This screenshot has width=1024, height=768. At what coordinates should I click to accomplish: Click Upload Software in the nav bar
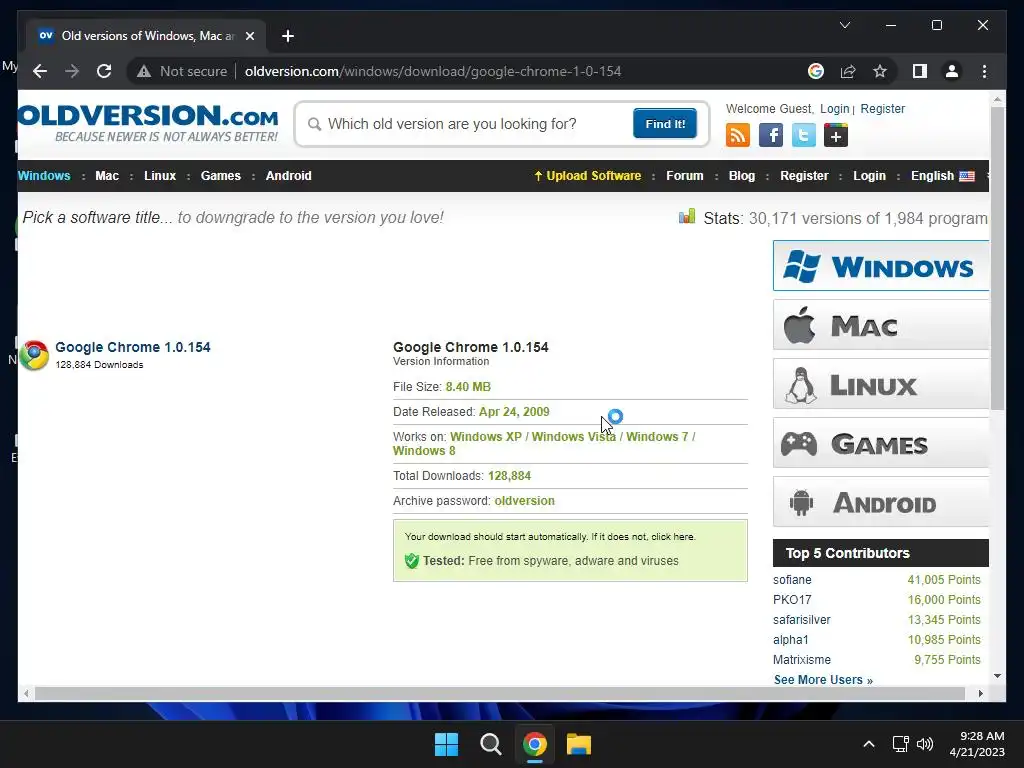click(x=588, y=176)
